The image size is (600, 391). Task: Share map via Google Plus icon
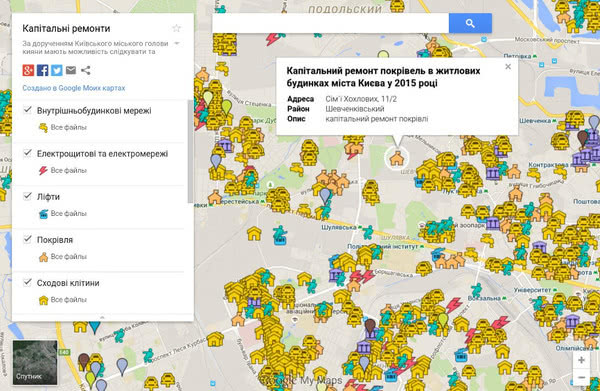pyautogui.click(x=28, y=70)
